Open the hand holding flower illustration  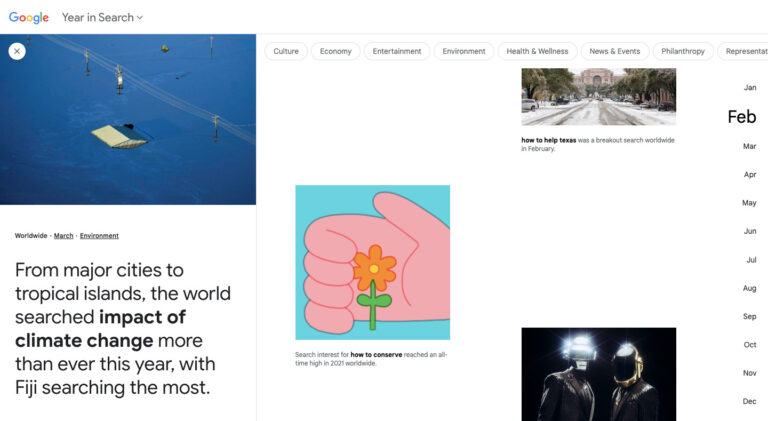point(372,262)
